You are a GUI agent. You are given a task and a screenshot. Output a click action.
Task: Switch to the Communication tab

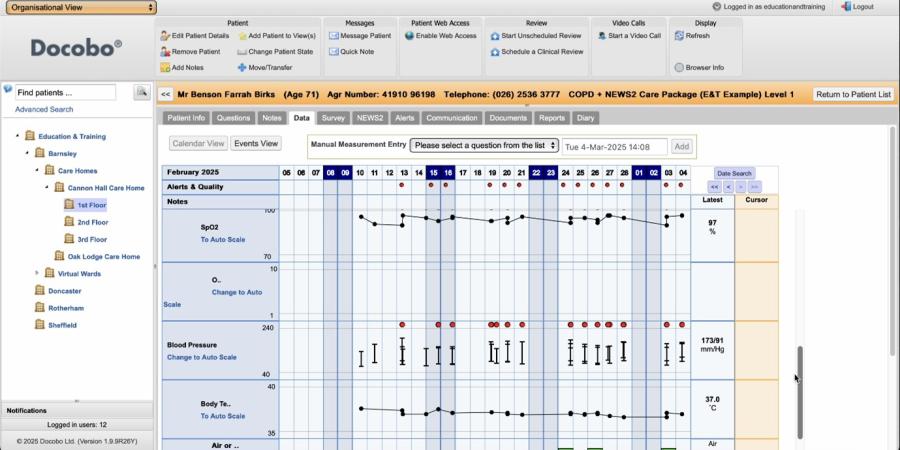coord(452,118)
